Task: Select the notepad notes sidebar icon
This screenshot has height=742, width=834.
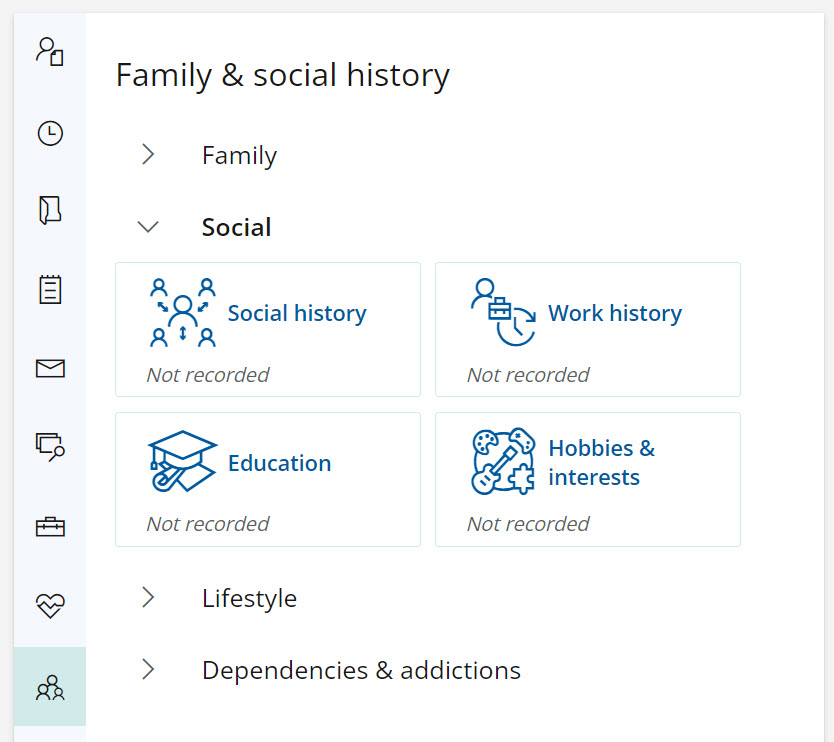Action: tap(50, 289)
